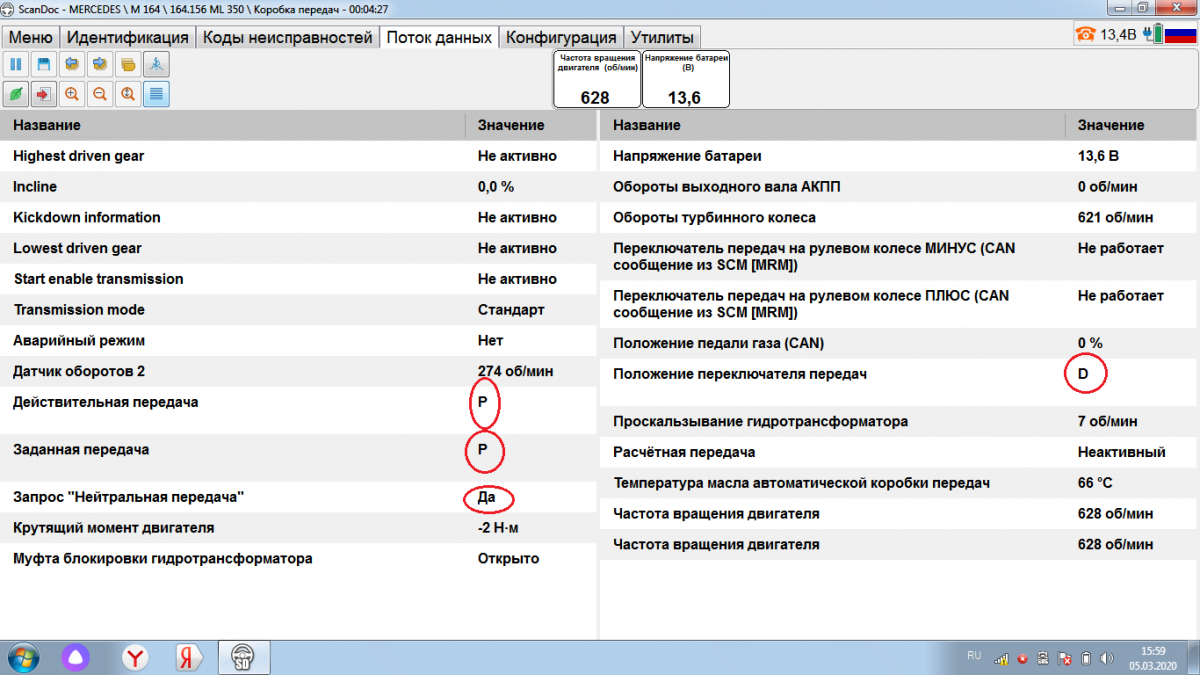Select the Поток данных tab
The image size is (1200, 675).
(x=439, y=37)
